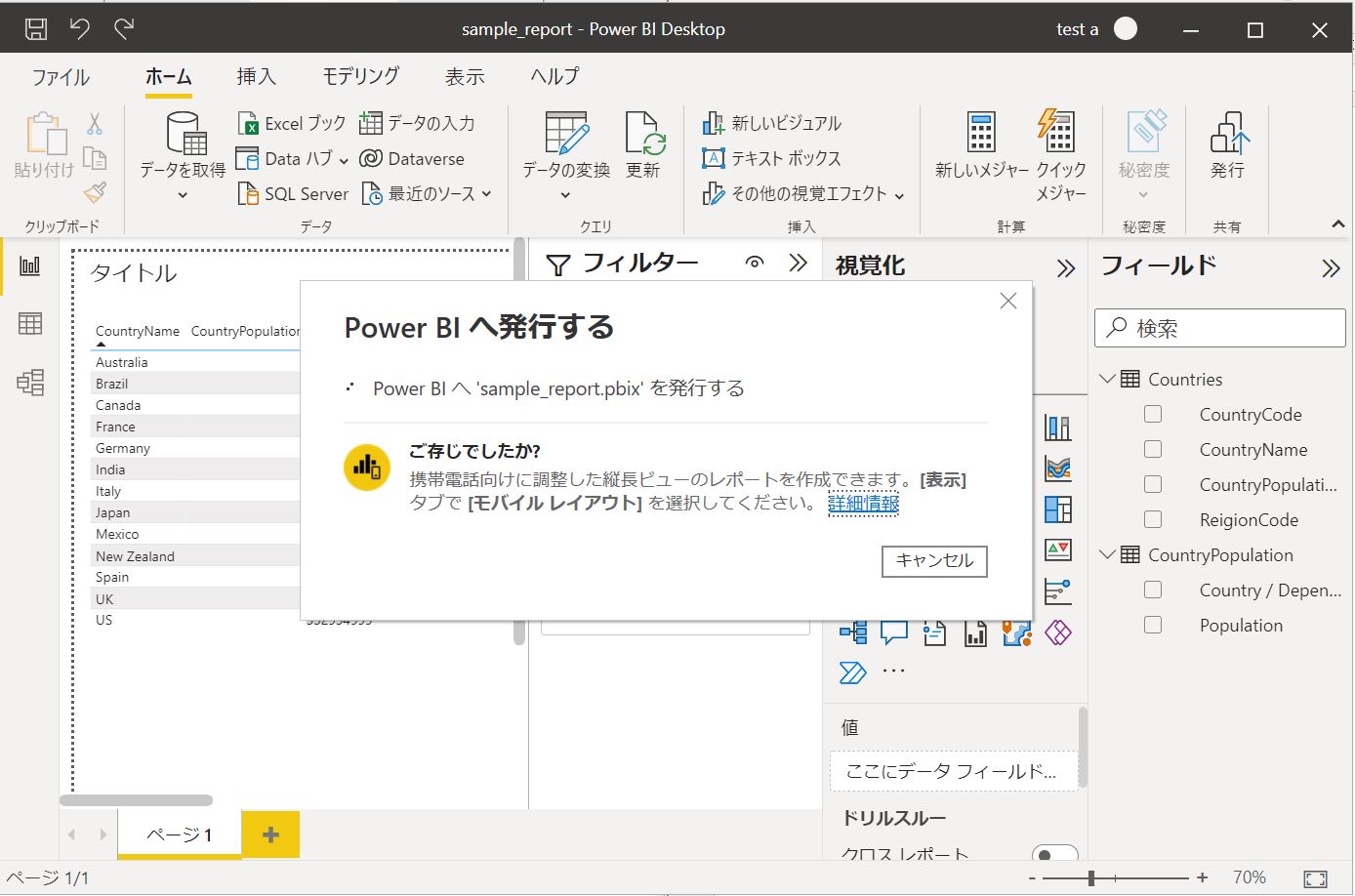Click the fit to page icon
The image size is (1355, 896).
coord(1315,878)
